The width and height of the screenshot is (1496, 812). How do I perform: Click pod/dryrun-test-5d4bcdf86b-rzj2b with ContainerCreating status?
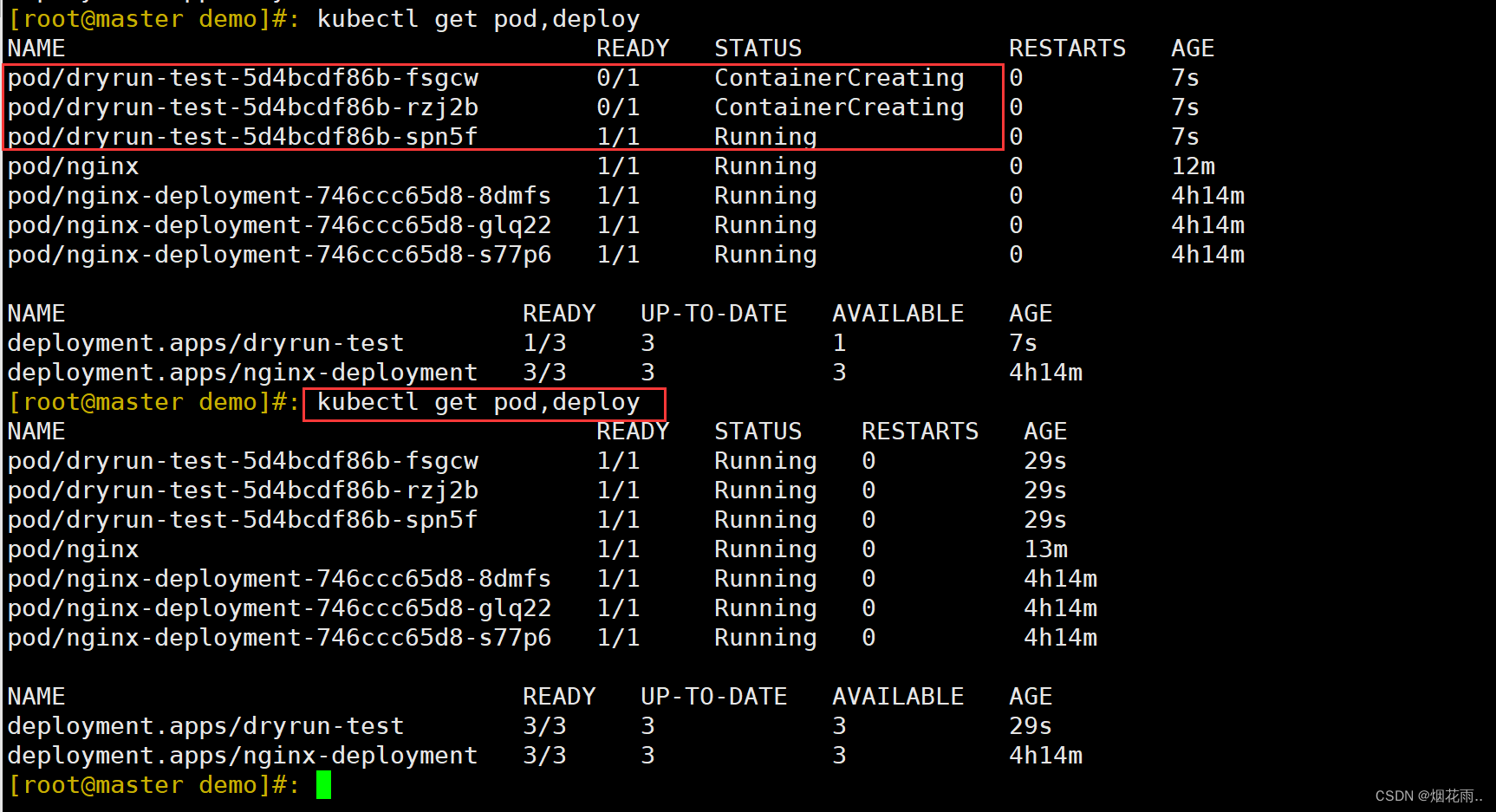(243, 107)
